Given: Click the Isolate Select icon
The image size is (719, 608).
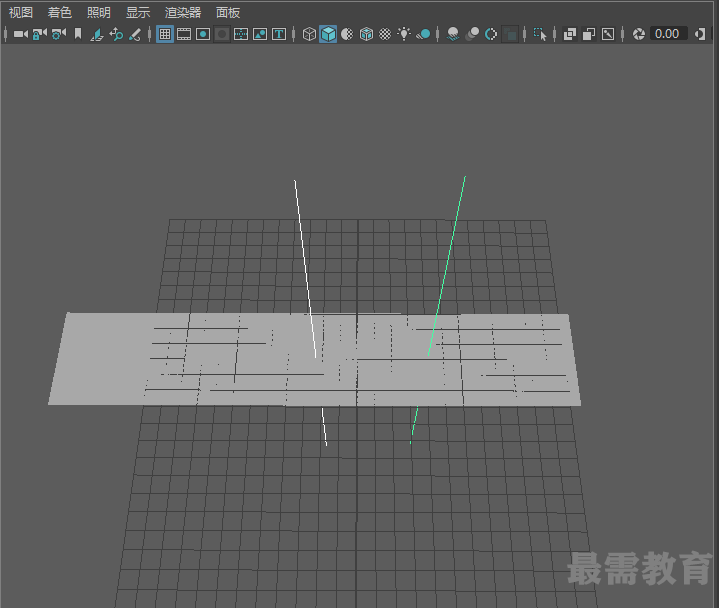Looking at the screenshot, I should click(540, 34).
